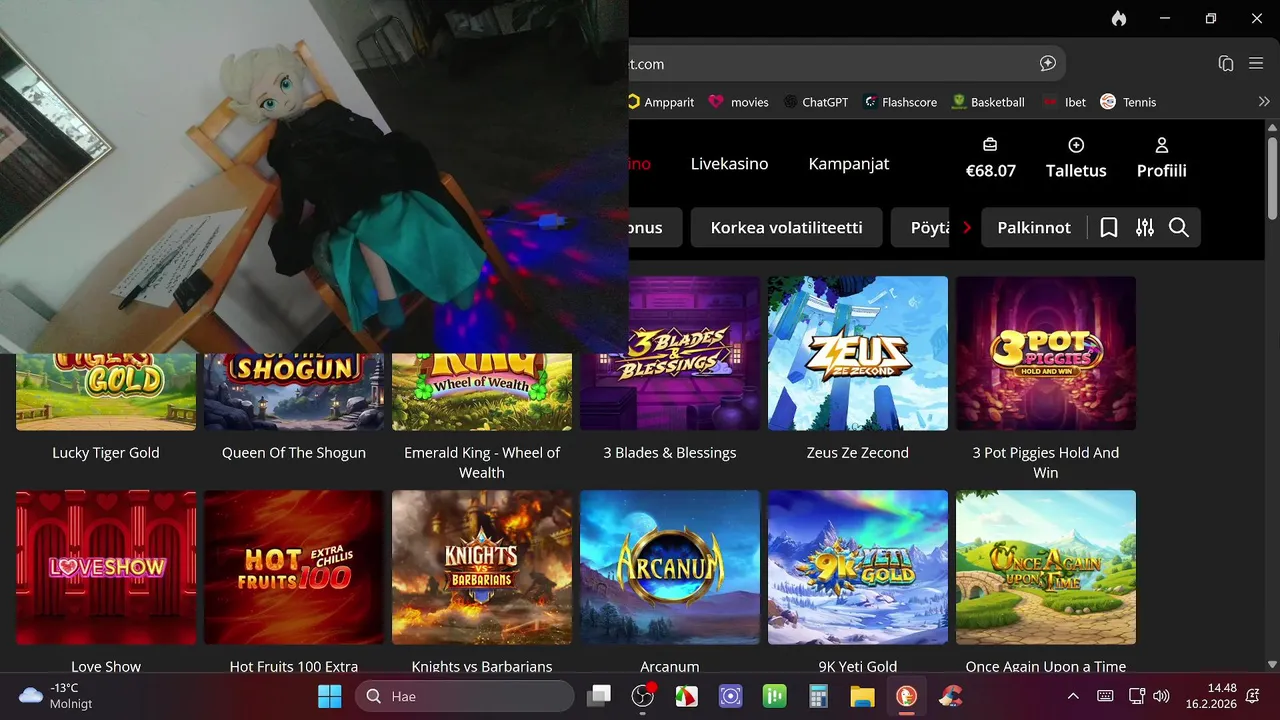The image size is (1280, 720).
Task: Click the 3 Blades & Blessings title text
Action: point(670,453)
